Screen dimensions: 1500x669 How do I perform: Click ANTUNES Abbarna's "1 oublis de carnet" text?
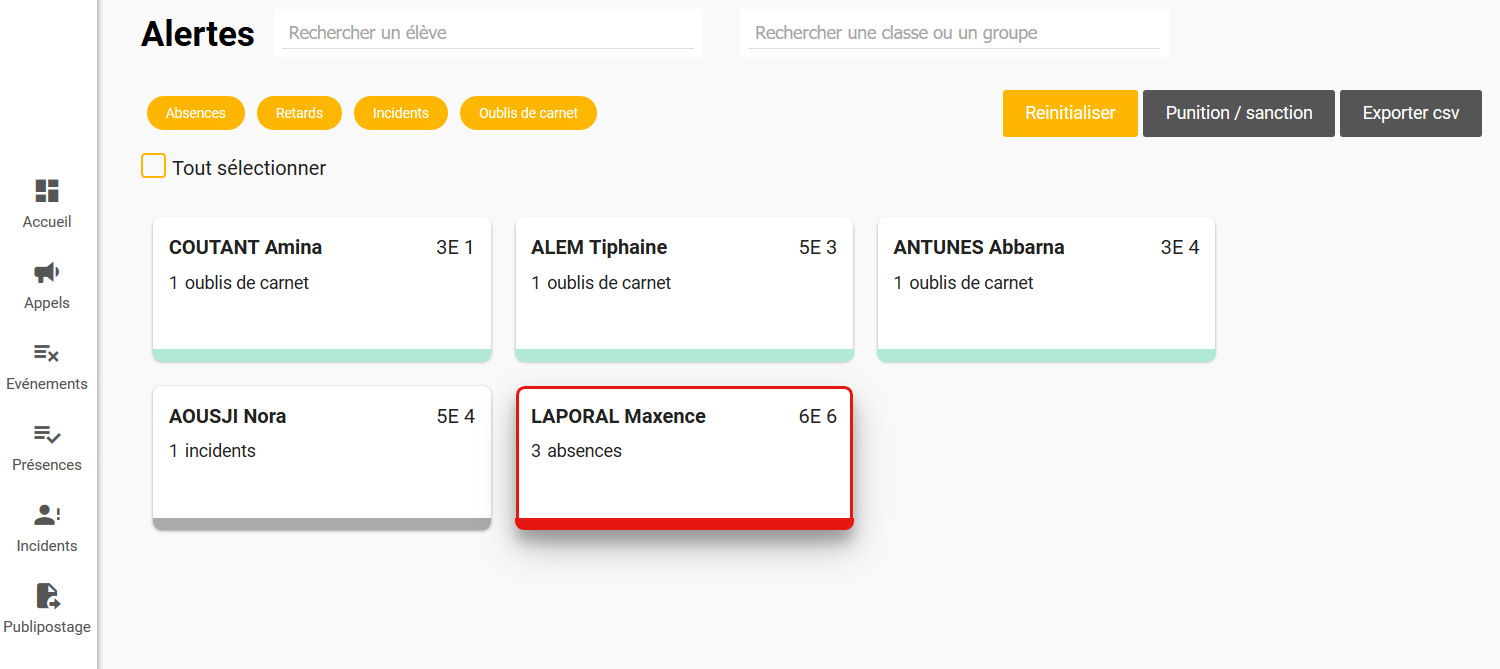click(963, 283)
